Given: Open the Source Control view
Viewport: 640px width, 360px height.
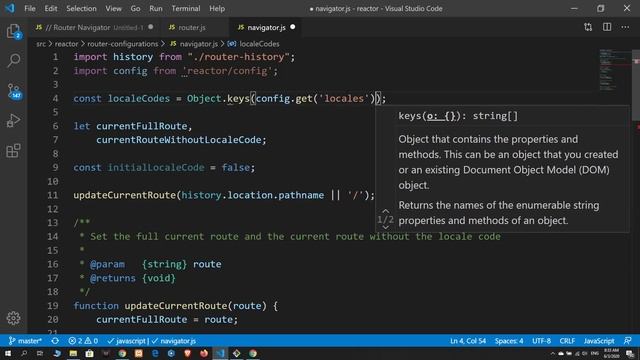Looking at the screenshot, I should (13, 91).
